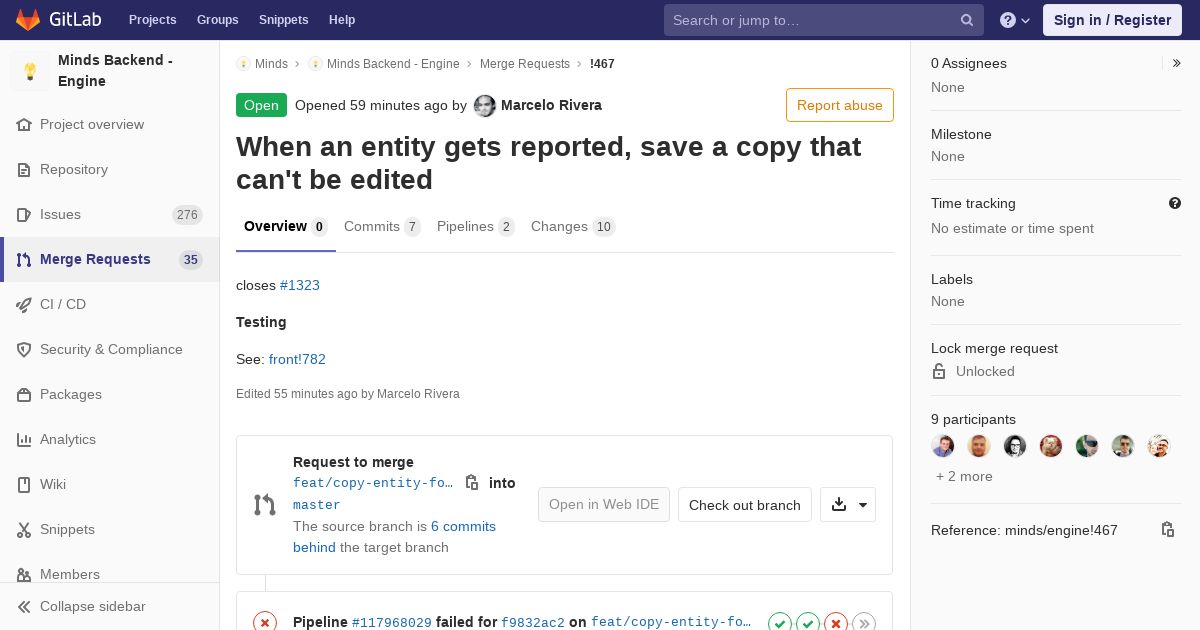
Task: Click the Minds Backend project lightbulb avatar
Action: 30,71
